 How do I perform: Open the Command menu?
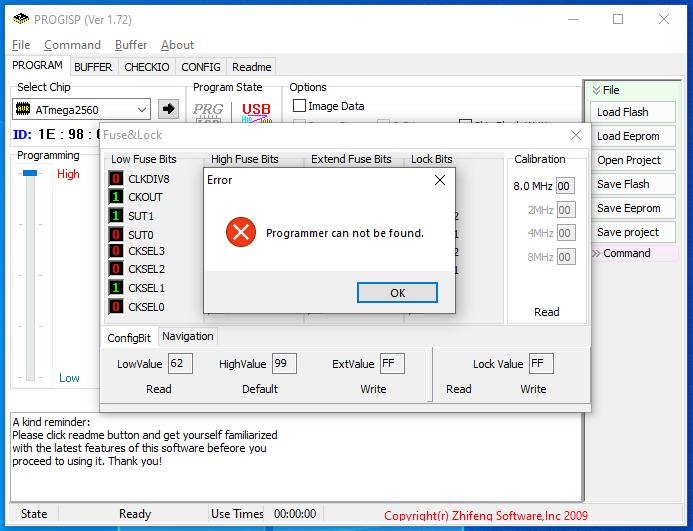(72, 45)
